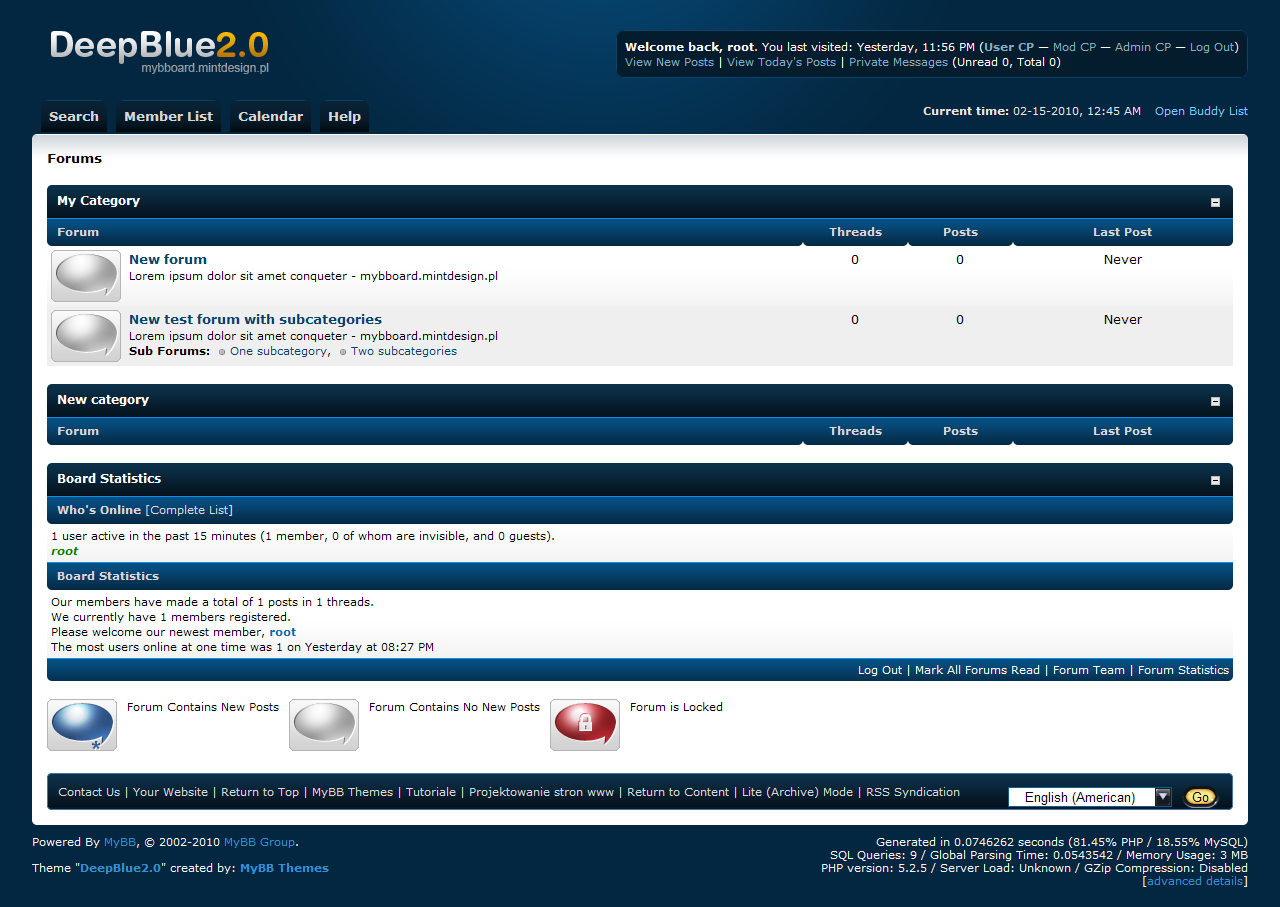Open the Search tab
The height and width of the screenshot is (907, 1280).
74,117
